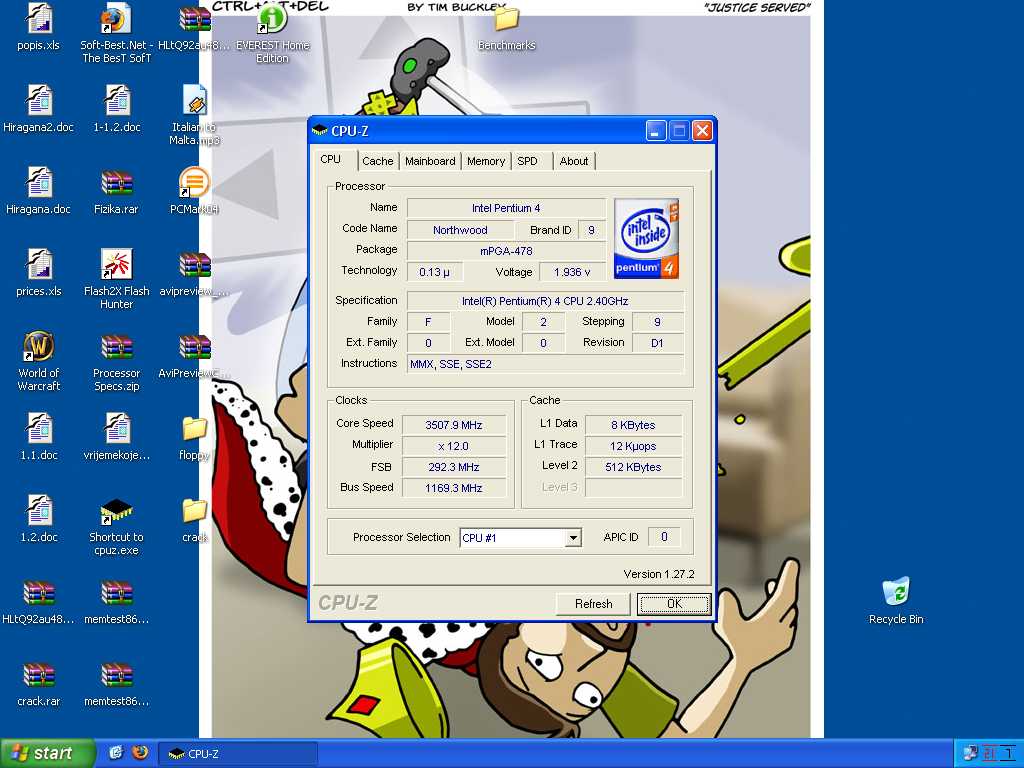Switch to the Cache tab

pos(378,161)
